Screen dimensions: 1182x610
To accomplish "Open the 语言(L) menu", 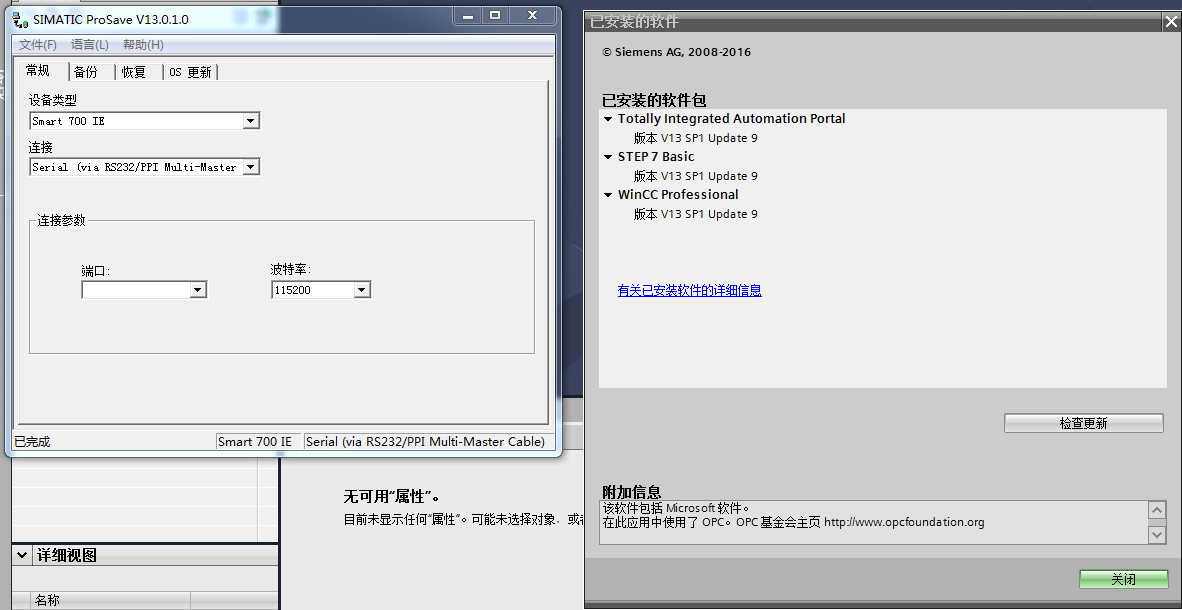I will point(90,45).
